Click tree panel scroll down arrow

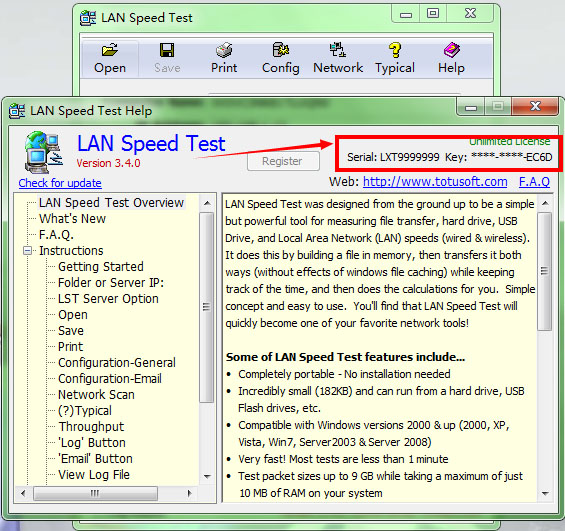(x=207, y=476)
